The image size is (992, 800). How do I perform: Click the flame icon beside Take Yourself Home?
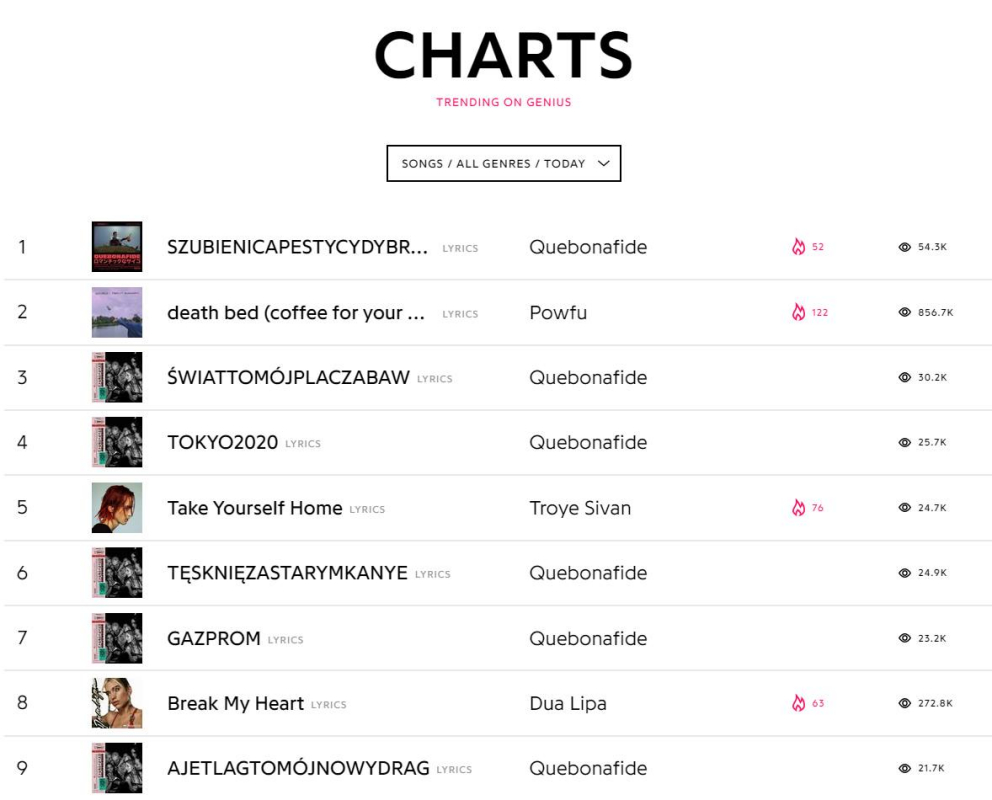(x=798, y=508)
